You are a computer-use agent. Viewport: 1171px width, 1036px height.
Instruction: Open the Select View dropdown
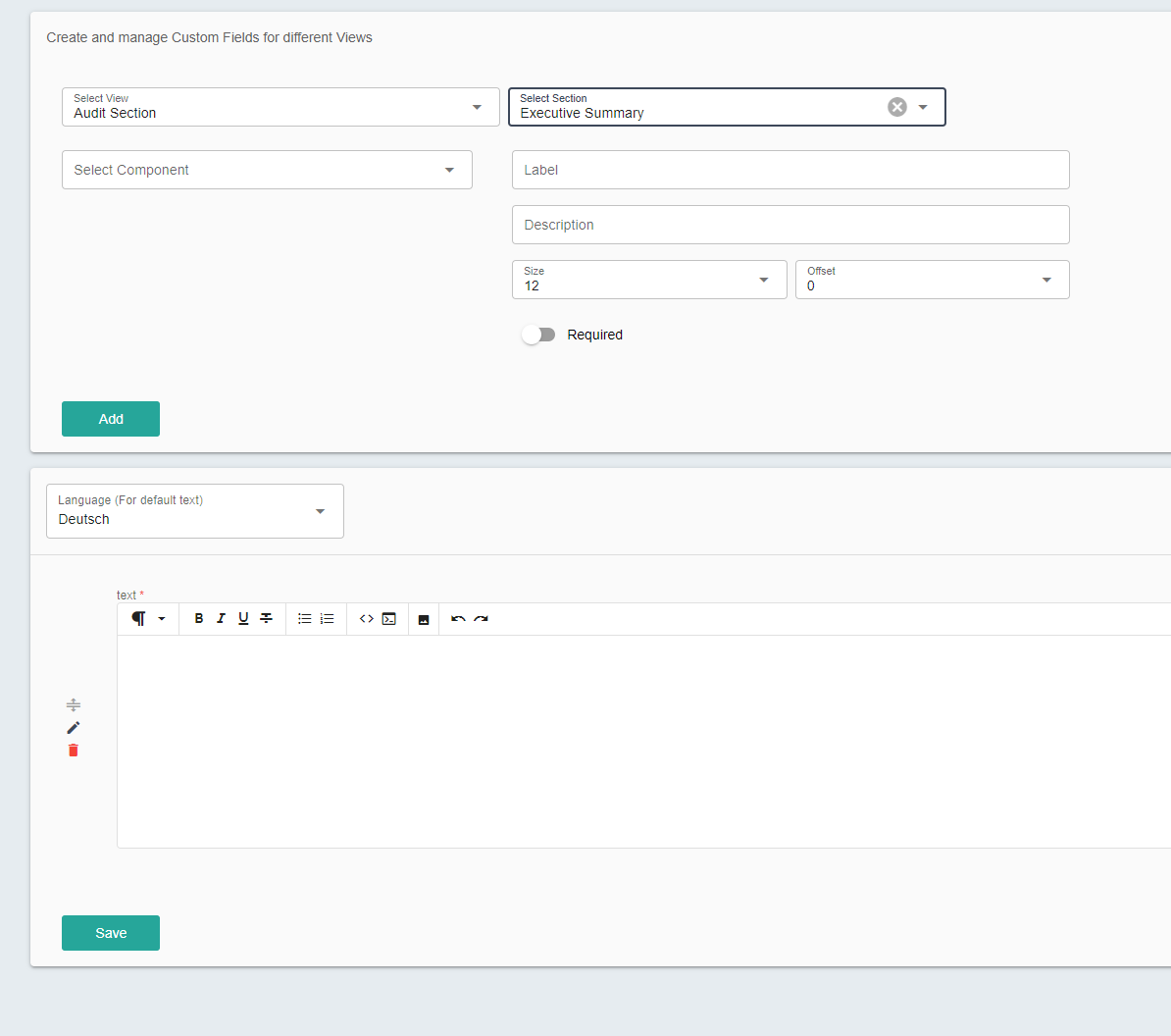point(280,107)
